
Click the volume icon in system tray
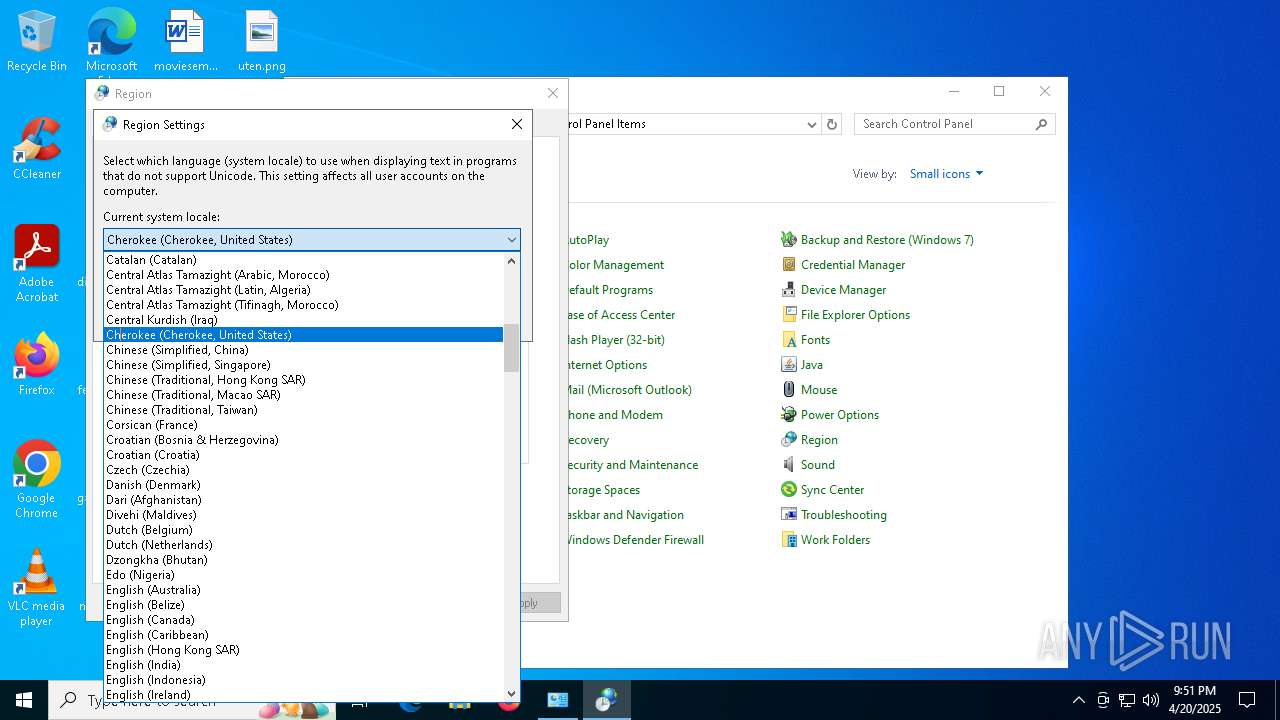click(x=1151, y=700)
